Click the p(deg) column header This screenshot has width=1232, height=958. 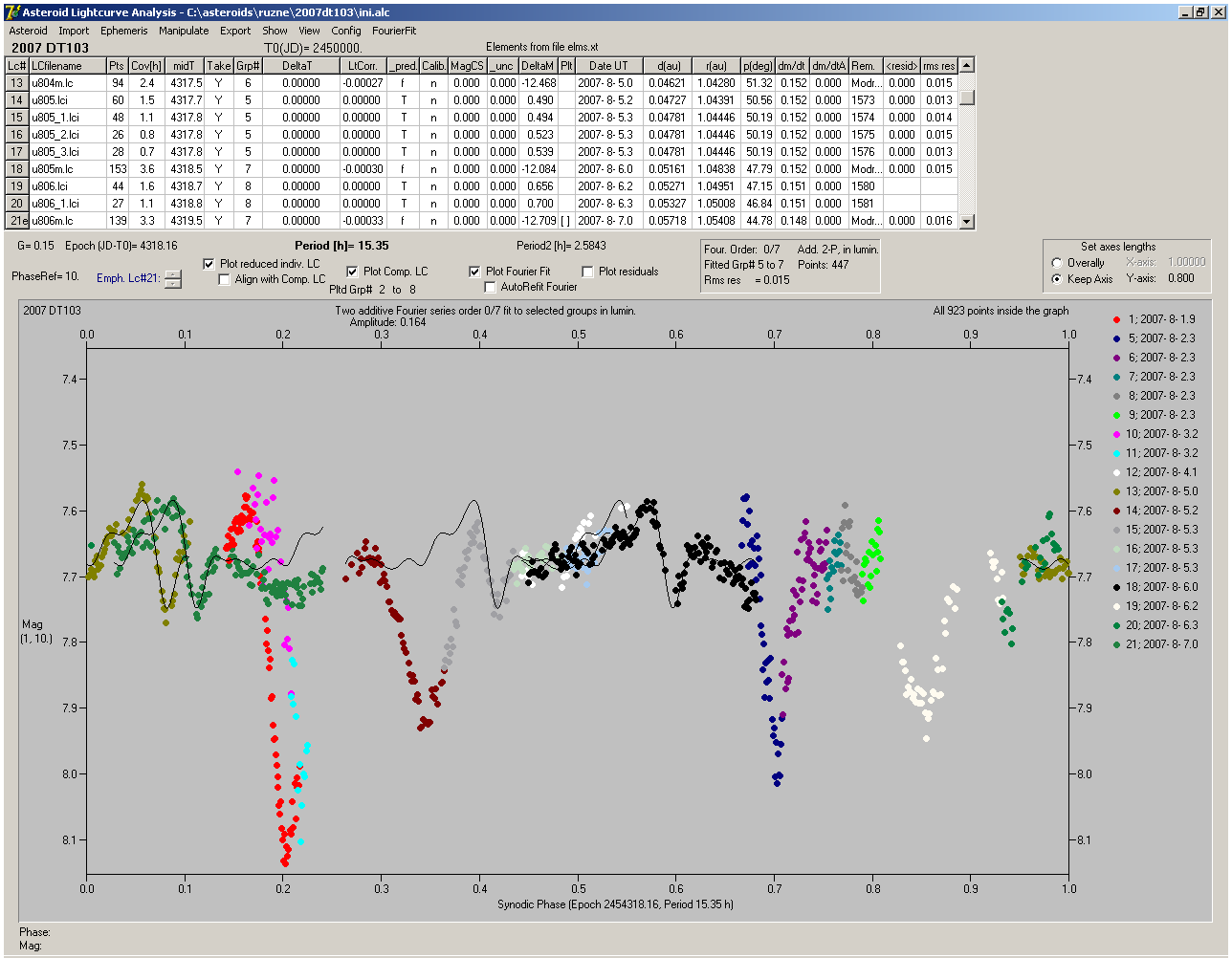758,66
